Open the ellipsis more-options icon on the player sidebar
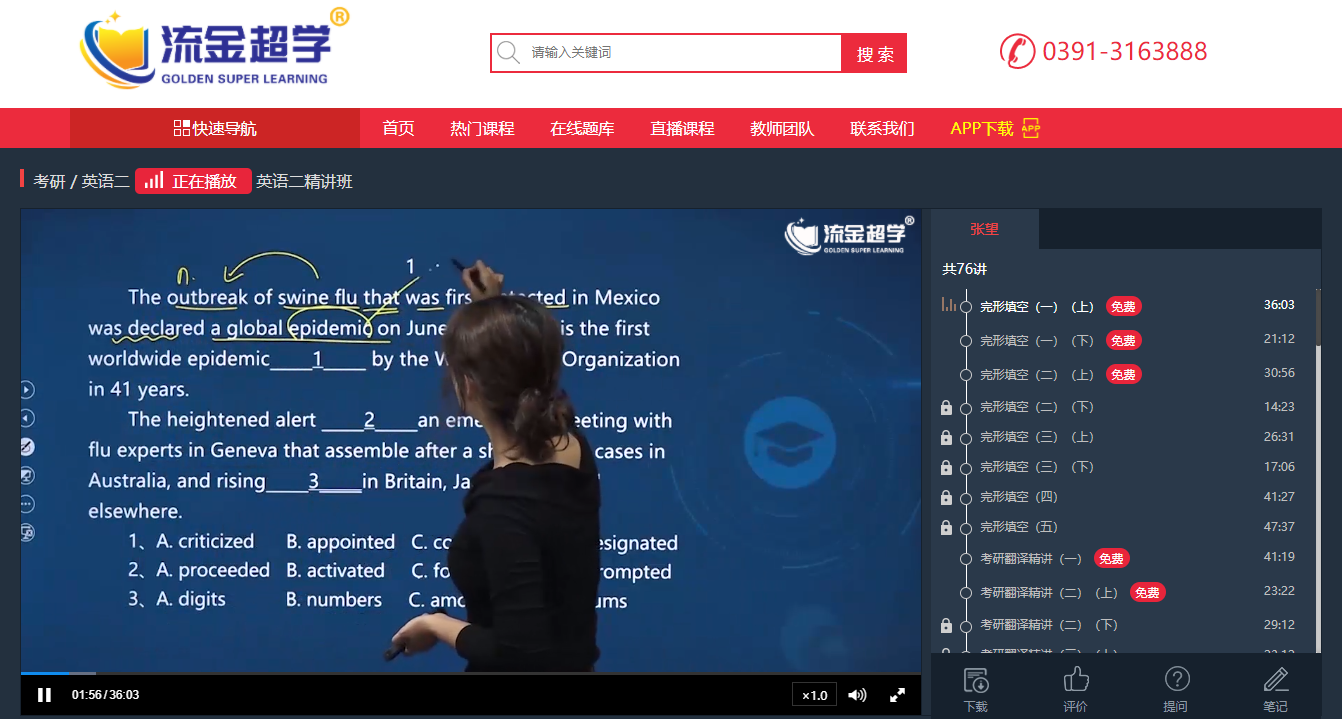The image size is (1342, 719). coord(27,503)
